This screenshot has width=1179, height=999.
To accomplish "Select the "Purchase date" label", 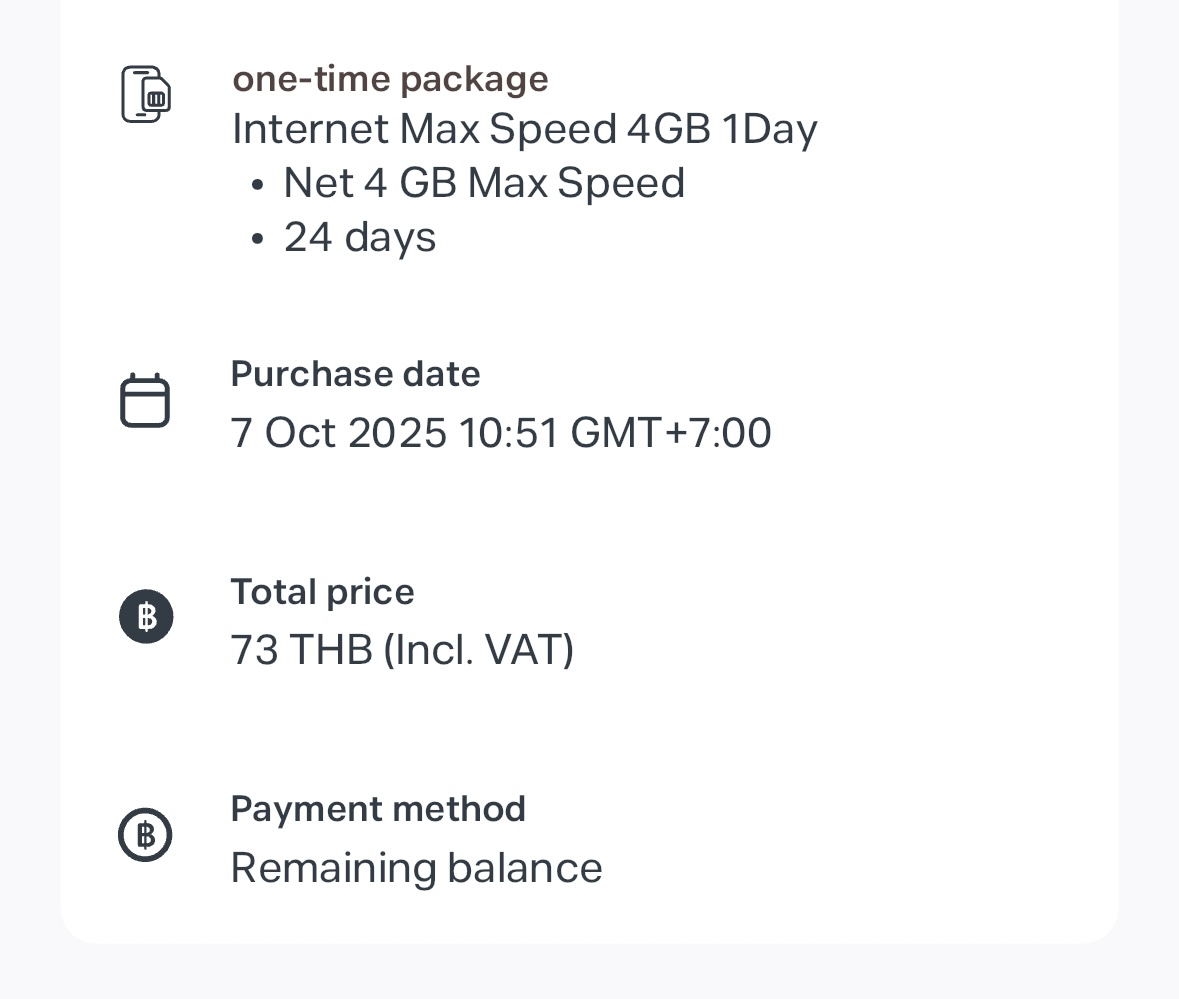I will coord(355,374).
